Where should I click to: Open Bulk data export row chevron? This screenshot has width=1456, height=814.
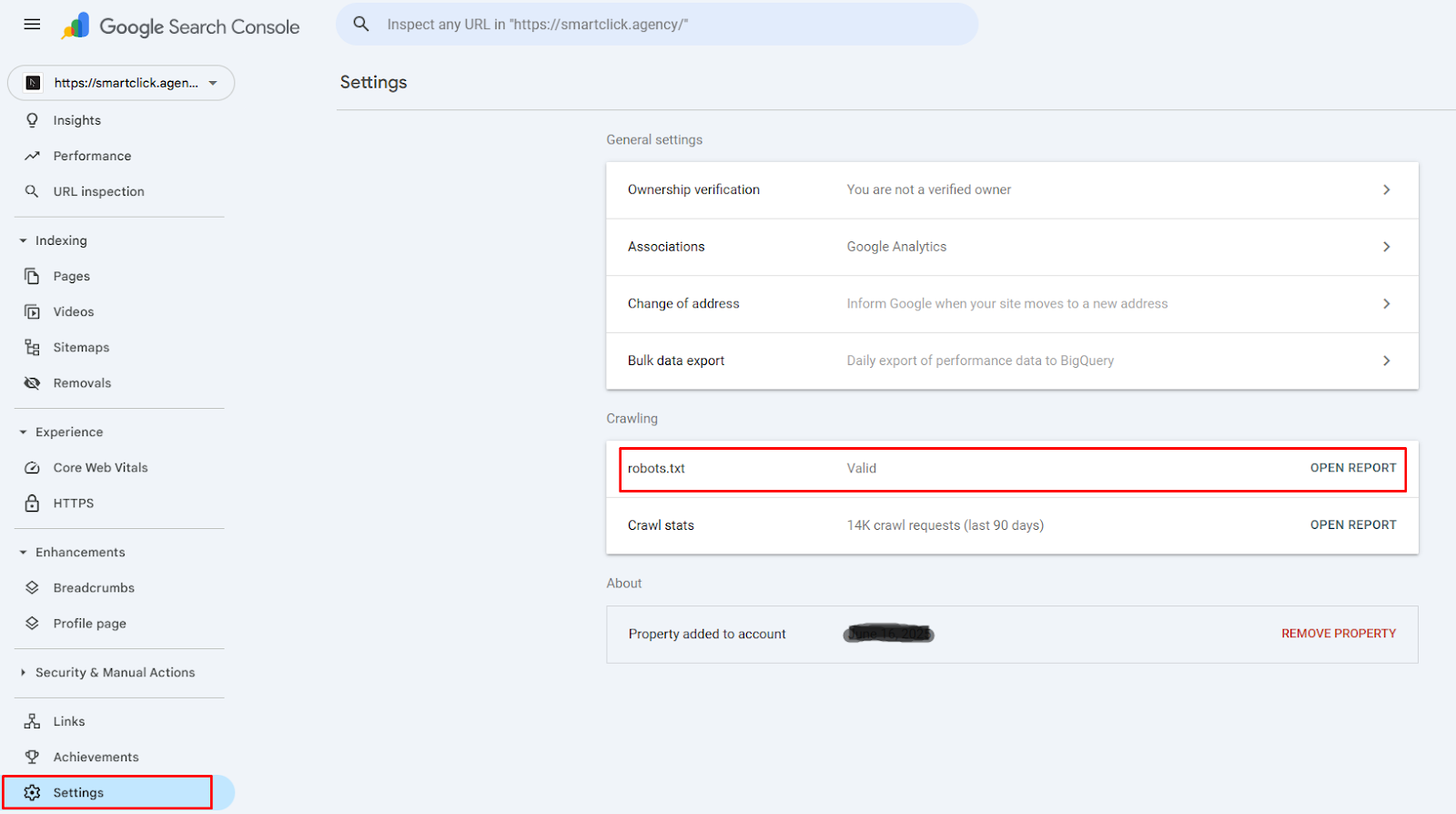1387,361
